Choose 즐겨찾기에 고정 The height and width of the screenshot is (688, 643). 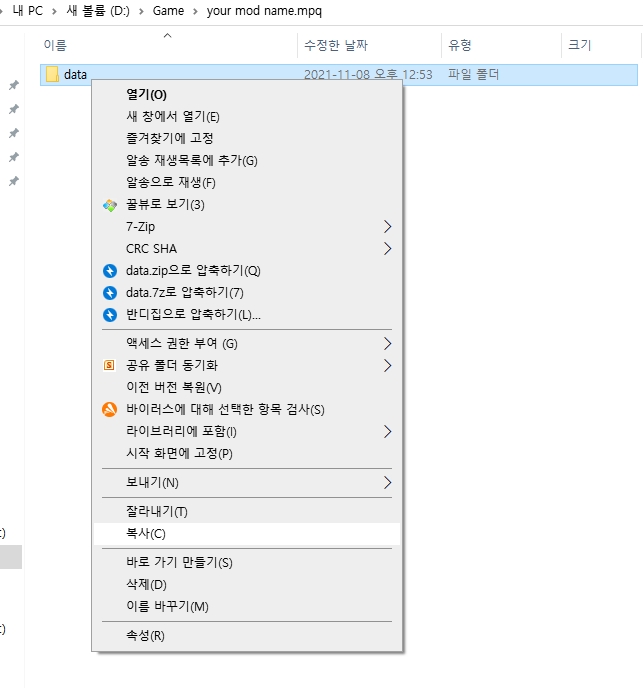coord(247,139)
